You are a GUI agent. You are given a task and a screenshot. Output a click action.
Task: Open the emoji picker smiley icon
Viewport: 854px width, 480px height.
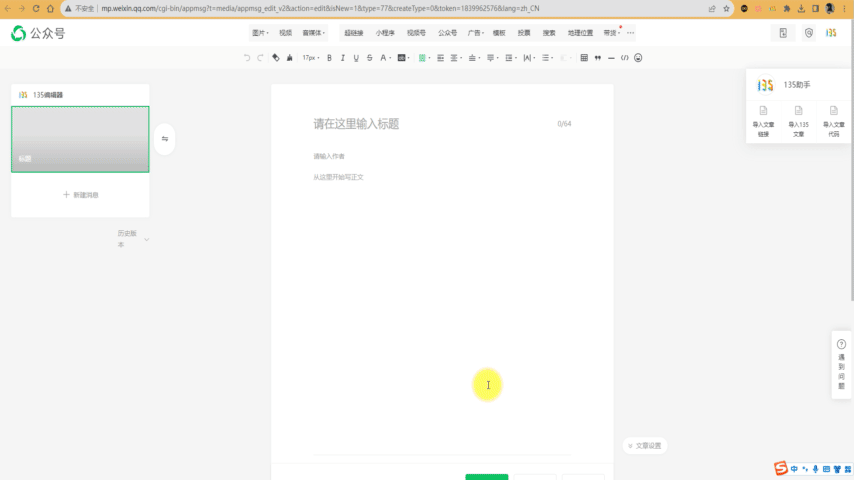[x=638, y=58]
